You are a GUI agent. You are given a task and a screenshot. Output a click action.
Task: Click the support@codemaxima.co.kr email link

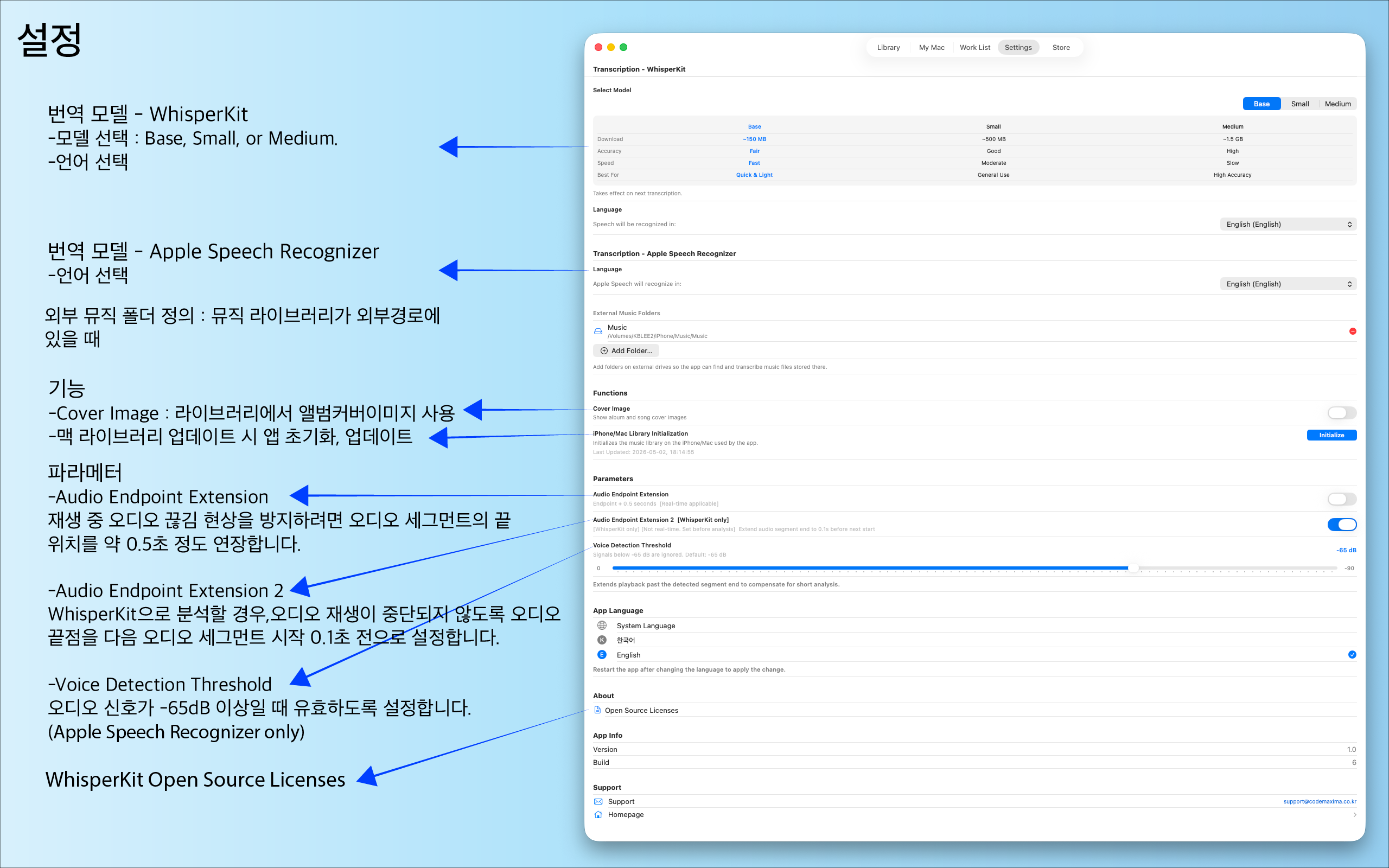1320,801
